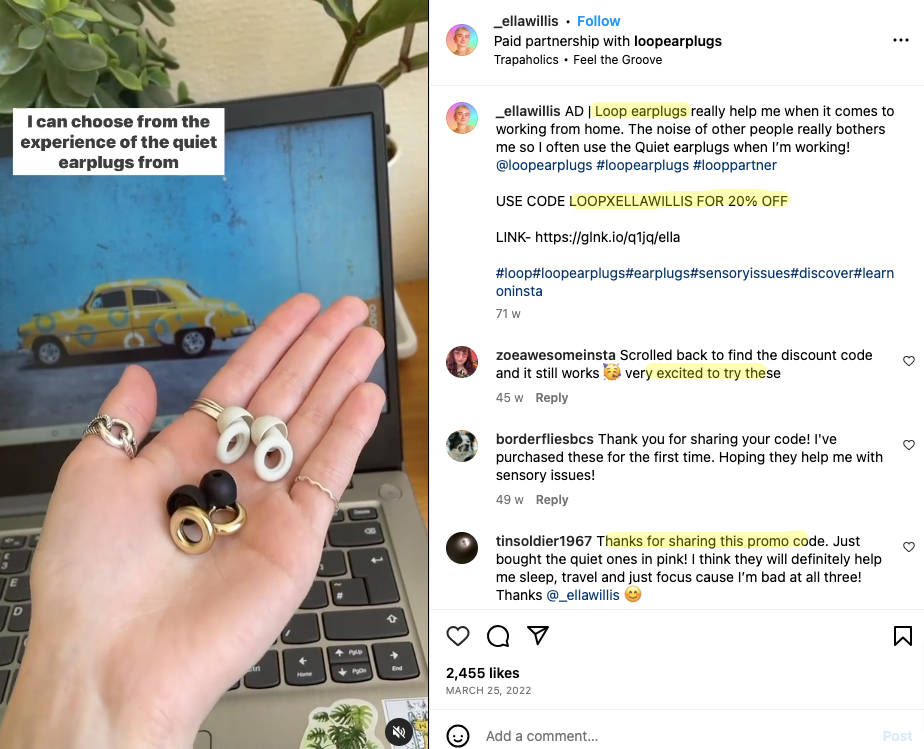The image size is (924, 749).
Task: Like borderfliesbcs's comment heart
Action: click(909, 445)
